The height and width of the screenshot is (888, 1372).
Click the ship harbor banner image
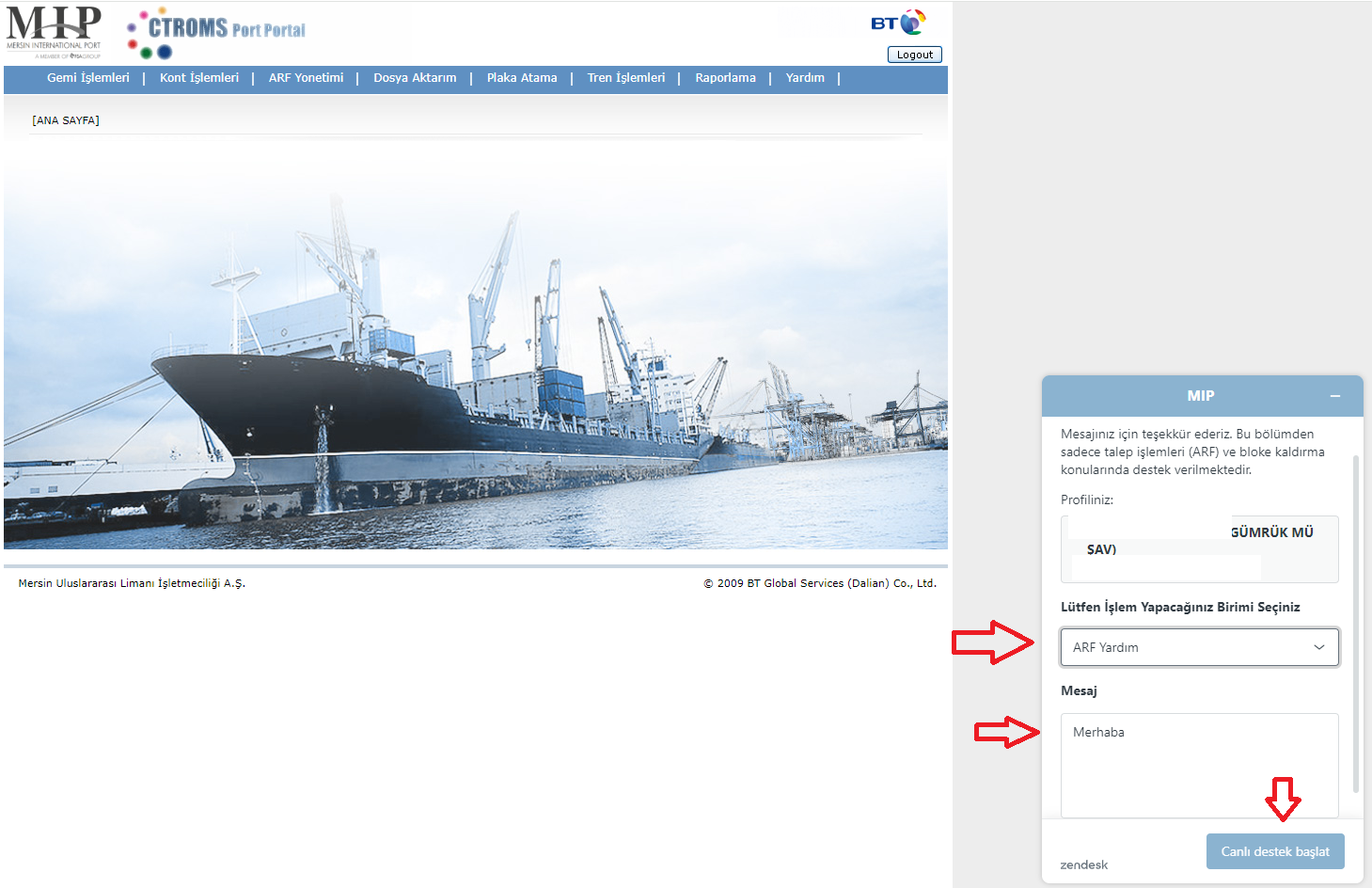tap(475, 357)
